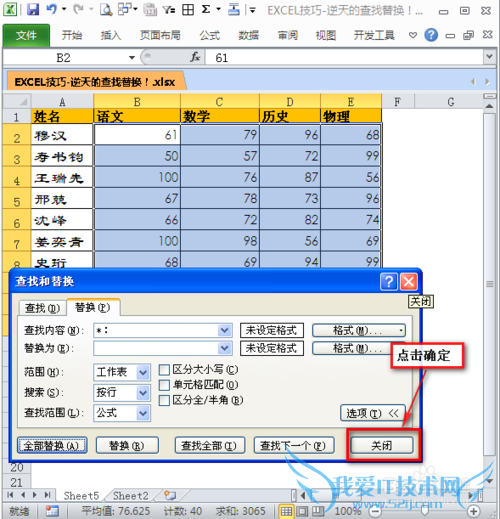Open Print Preview from quick access toolbar
Screen dimensions: 500x519
tap(106, 9)
